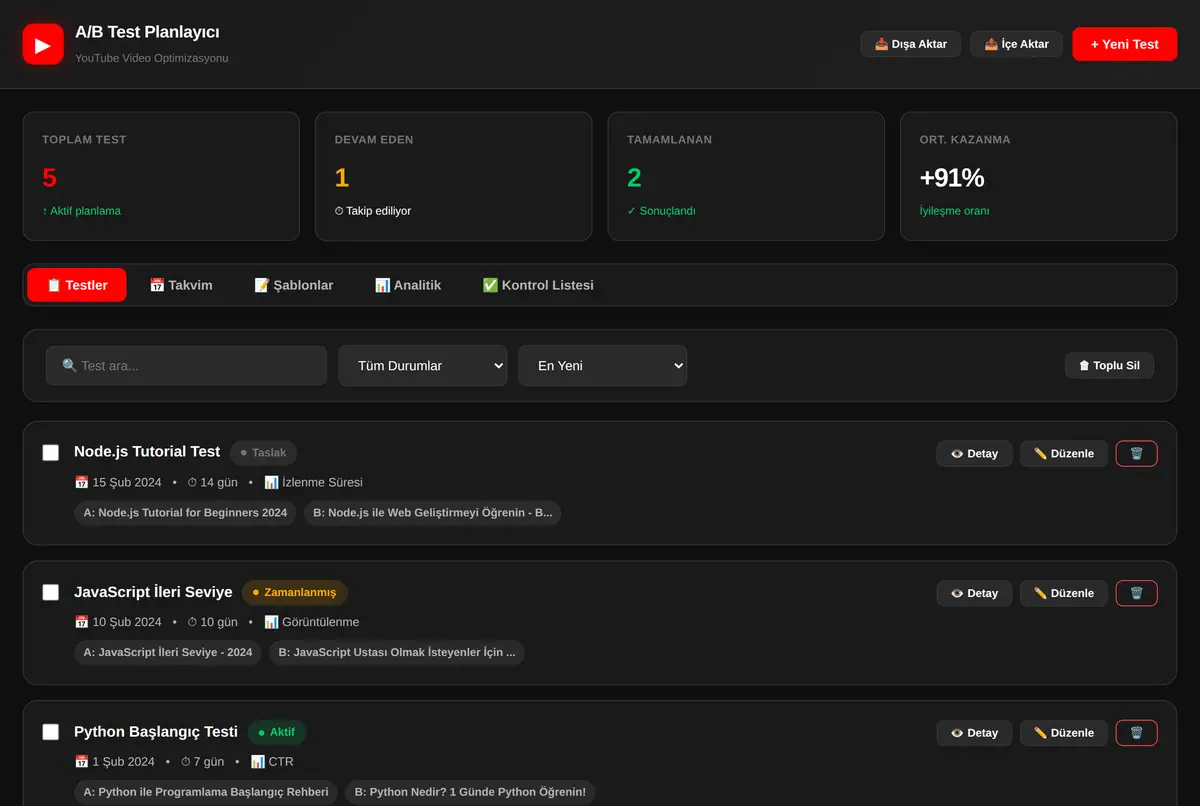The width and height of the screenshot is (1200, 806).
Task: Click the İçe Aktar import button
Action: (x=1017, y=44)
